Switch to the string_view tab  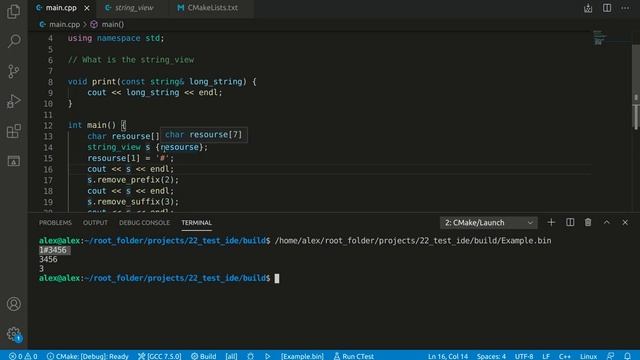(x=133, y=8)
